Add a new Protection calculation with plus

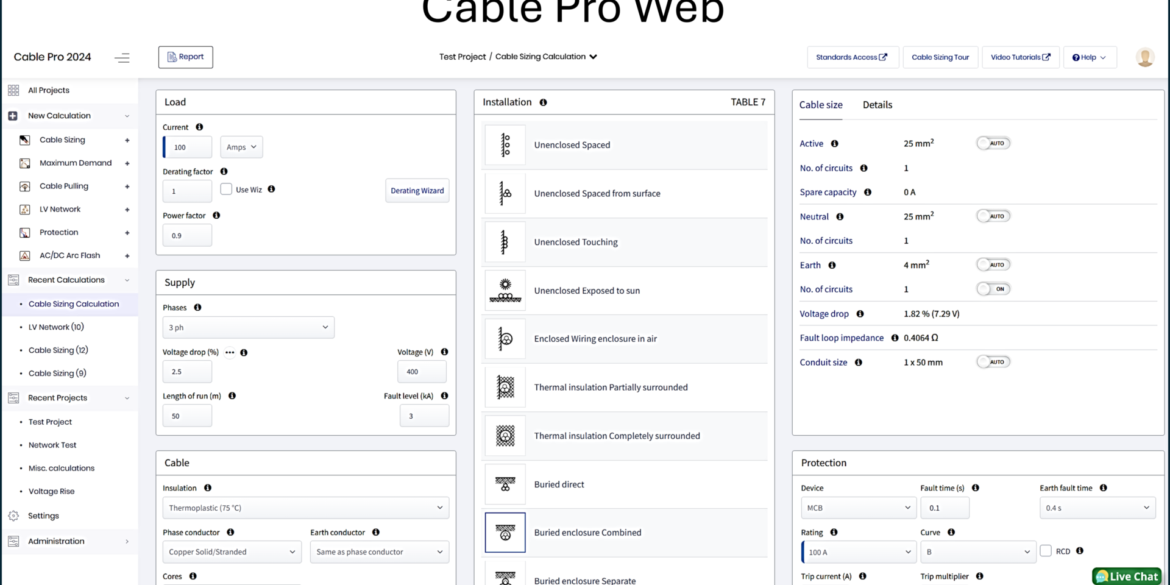[127, 232]
